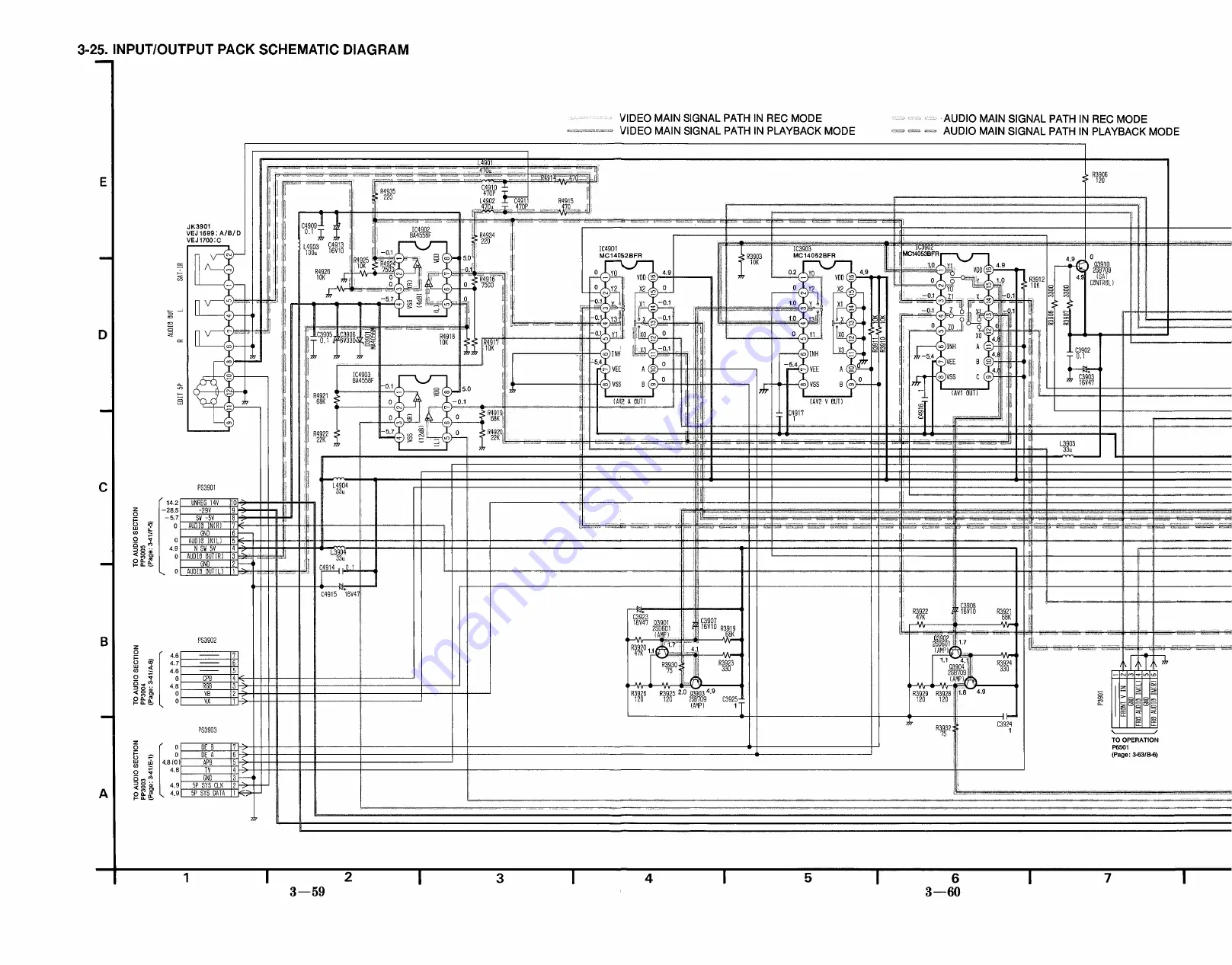Click the C4910 capacitor label

pyautogui.click(x=489, y=190)
